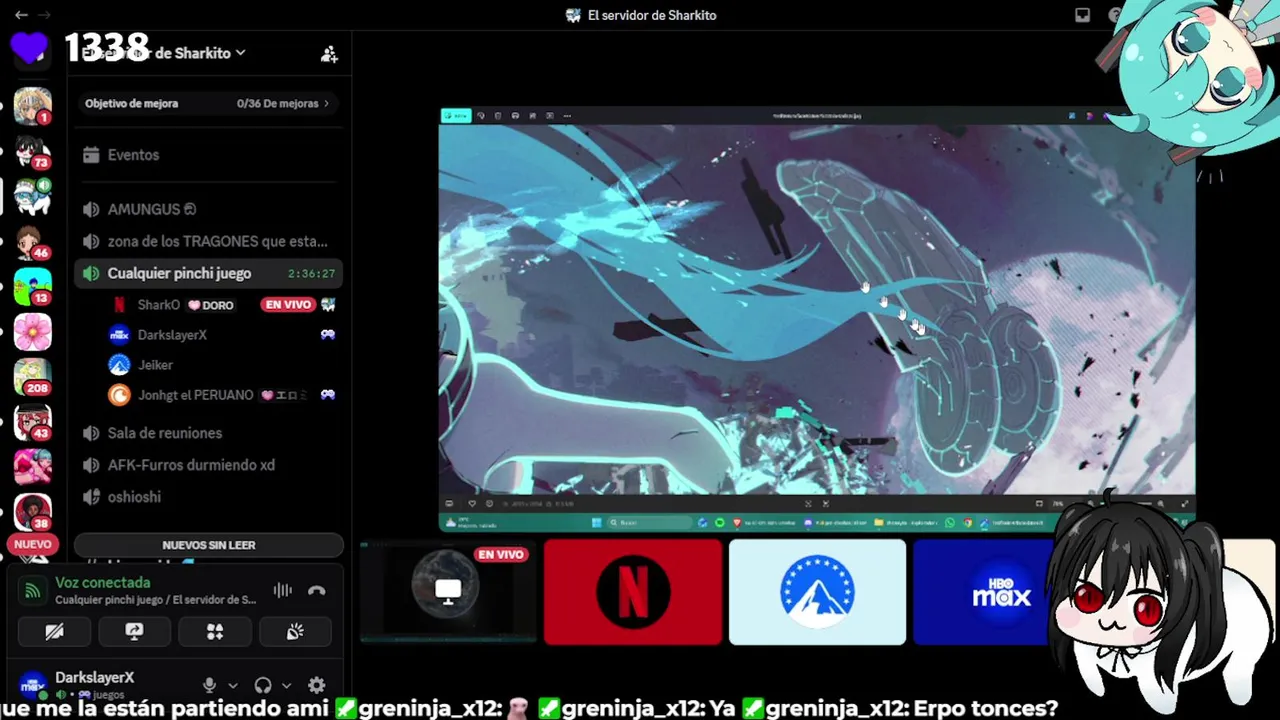
Task: Join the Sala de reuniones voice channel
Action: [208, 433]
